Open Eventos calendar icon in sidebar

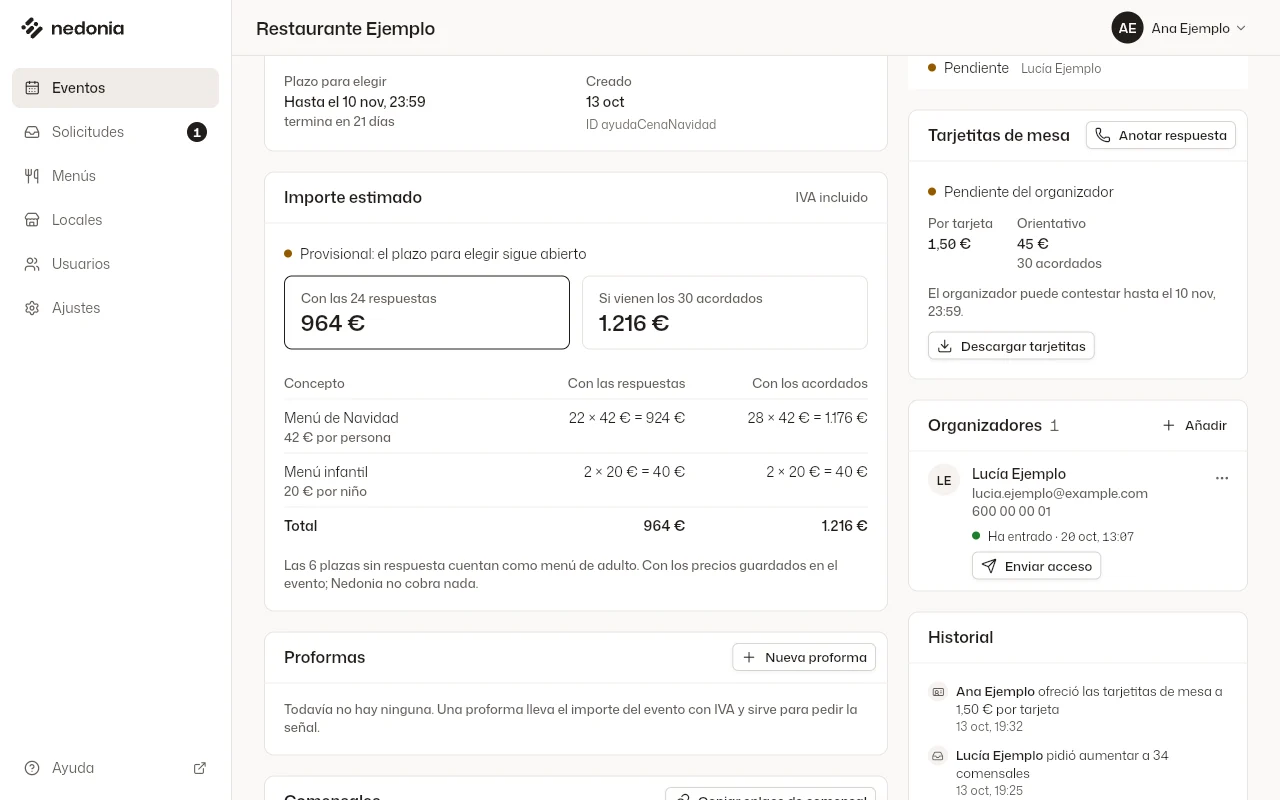point(32,88)
